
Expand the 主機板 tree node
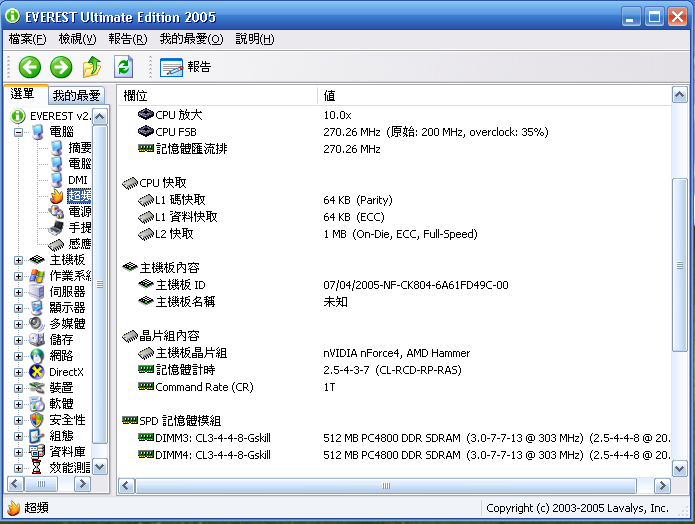click(18, 260)
